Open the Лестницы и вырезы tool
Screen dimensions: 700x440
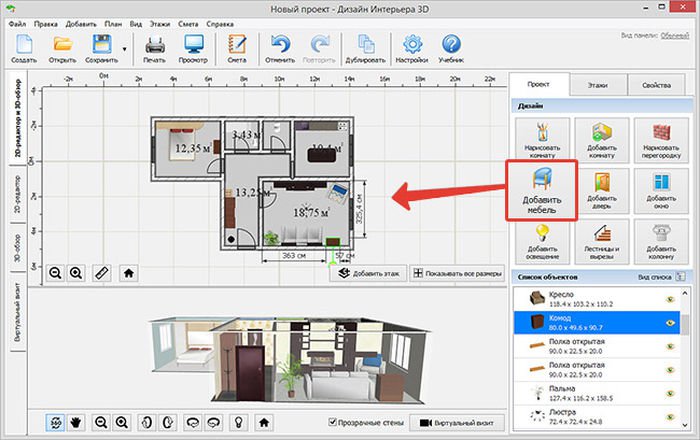601,240
